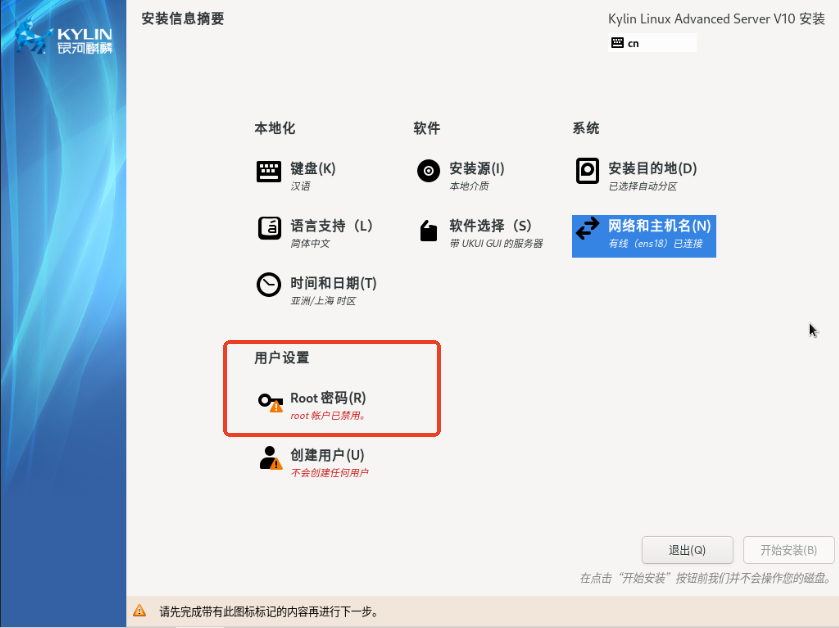Click the '用户设置' section heading
839x628 pixels.
click(282, 358)
